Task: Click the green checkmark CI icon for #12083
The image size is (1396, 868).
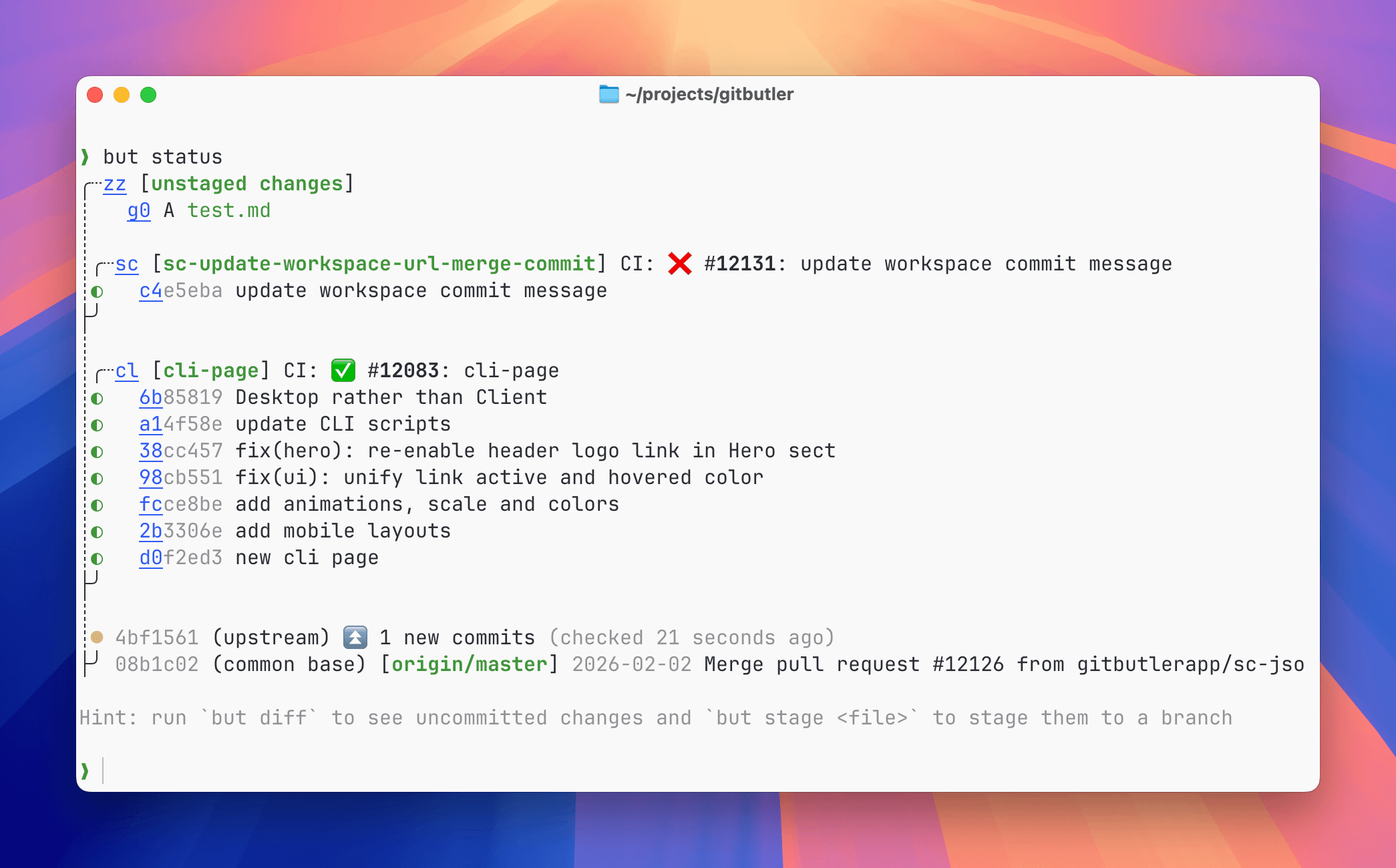Action: [343, 370]
